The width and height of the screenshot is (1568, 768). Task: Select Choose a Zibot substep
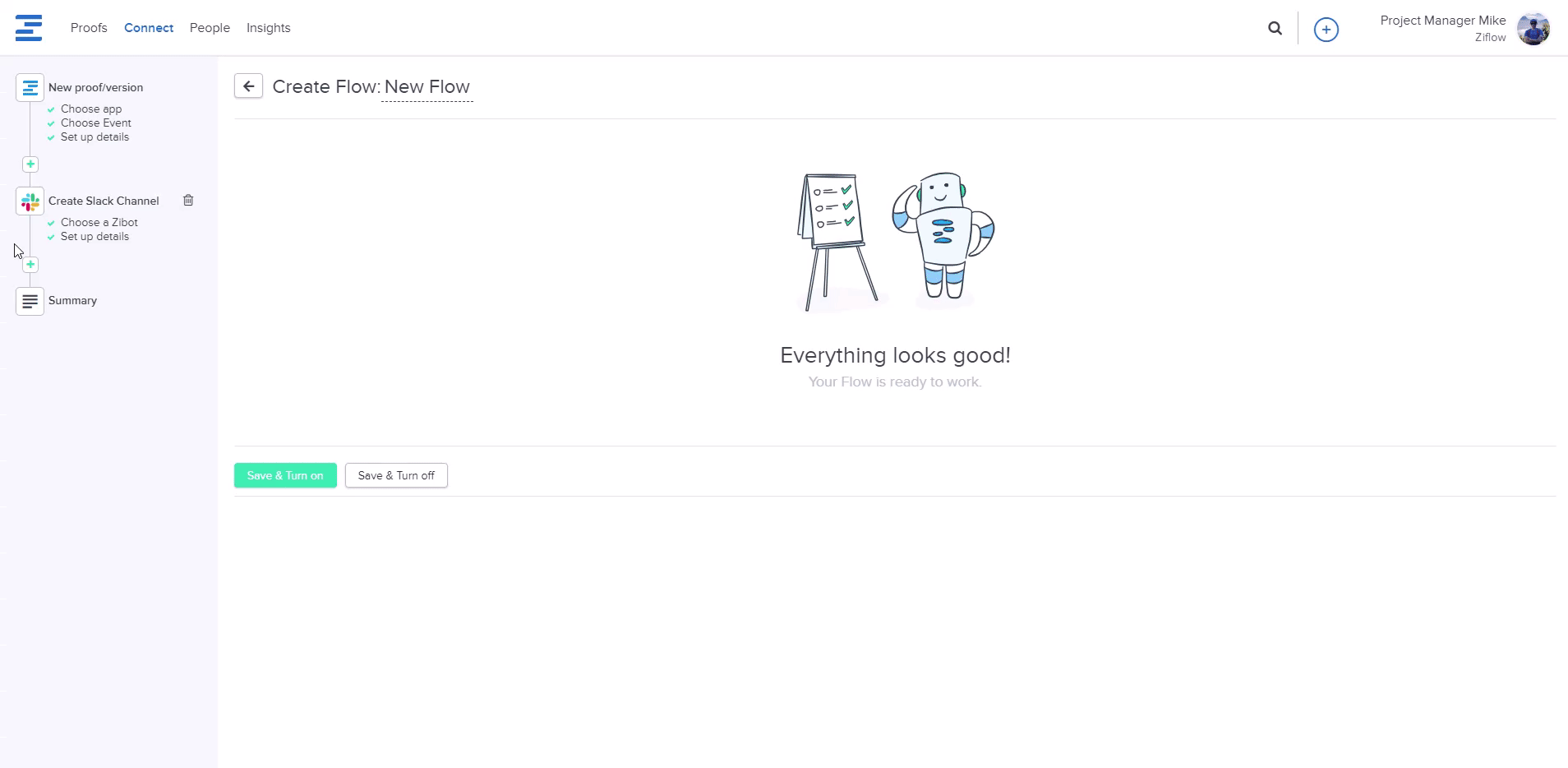coord(99,223)
